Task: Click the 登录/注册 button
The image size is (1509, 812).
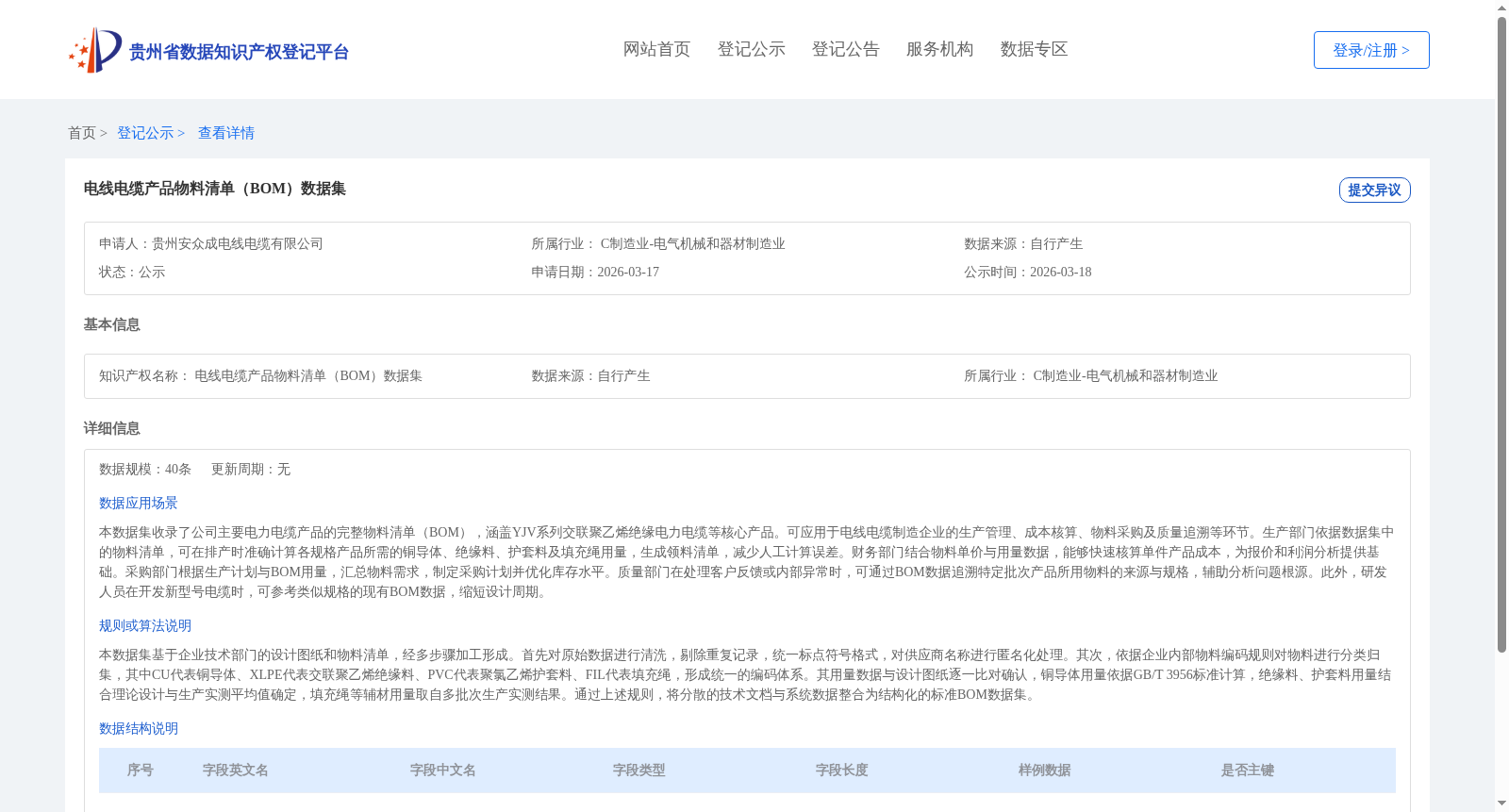Action: (x=1371, y=50)
